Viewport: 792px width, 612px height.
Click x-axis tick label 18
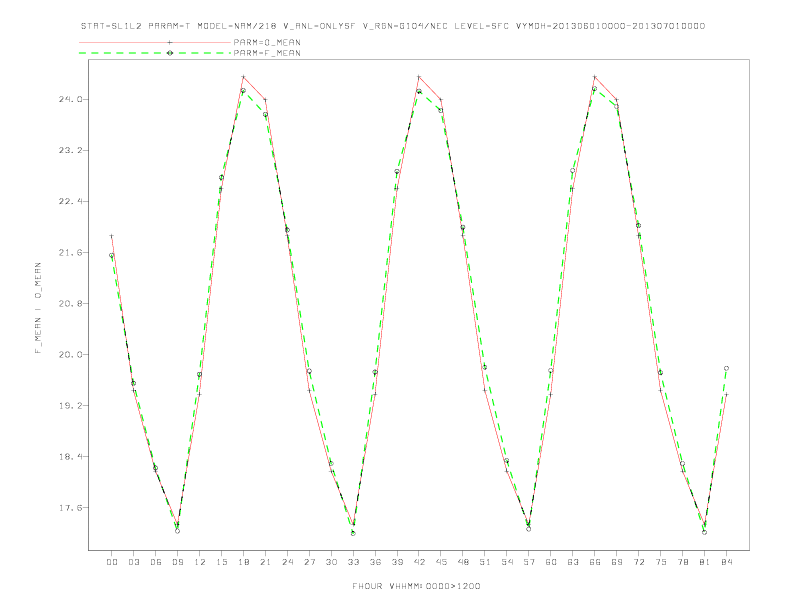[x=243, y=562]
